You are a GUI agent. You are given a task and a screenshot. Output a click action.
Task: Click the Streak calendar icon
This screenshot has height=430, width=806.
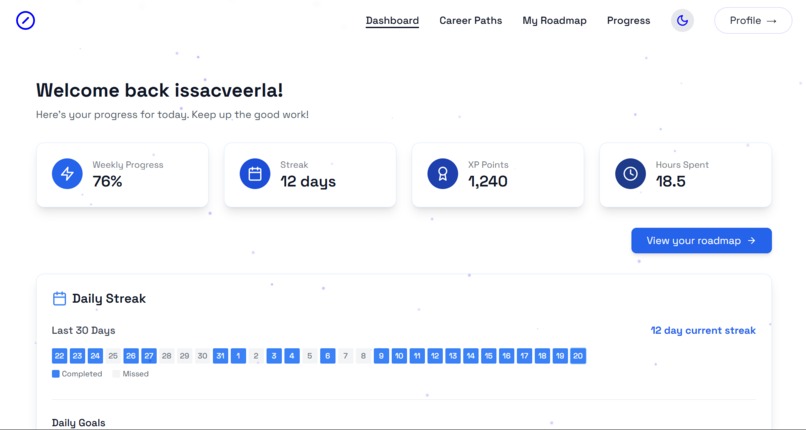(x=255, y=174)
